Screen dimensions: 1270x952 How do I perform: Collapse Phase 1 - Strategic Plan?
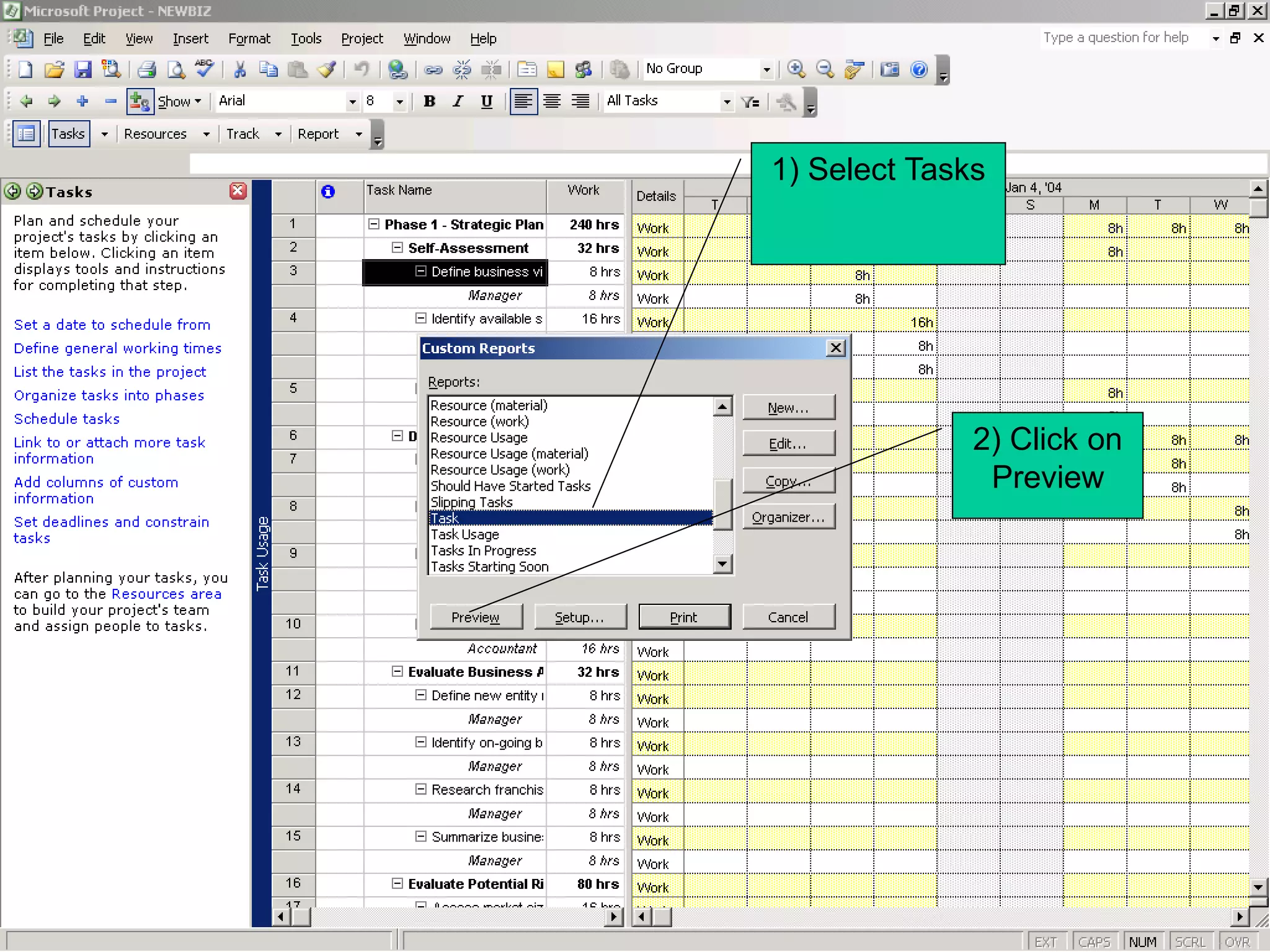pyautogui.click(x=373, y=224)
